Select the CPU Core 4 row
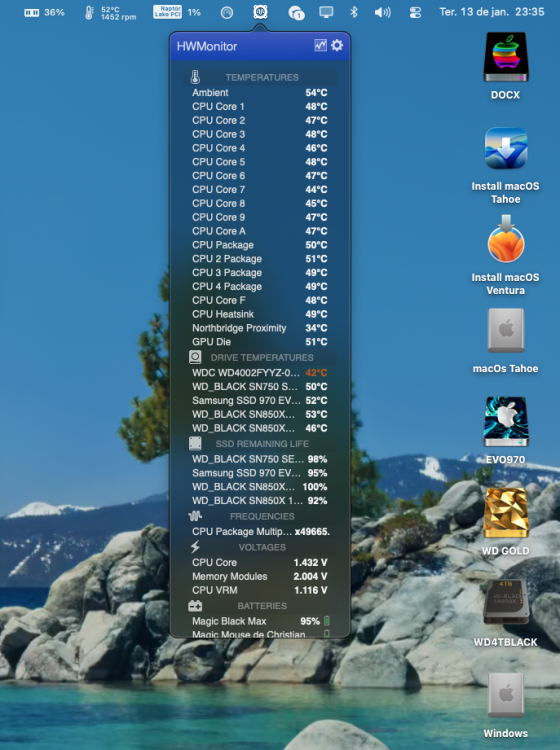The height and width of the screenshot is (750, 560). pos(260,148)
